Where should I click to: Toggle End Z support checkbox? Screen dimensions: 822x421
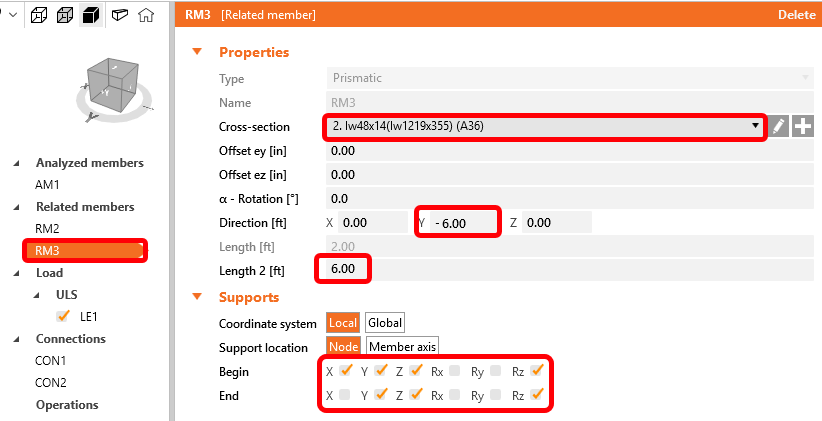(x=416, y=394)
